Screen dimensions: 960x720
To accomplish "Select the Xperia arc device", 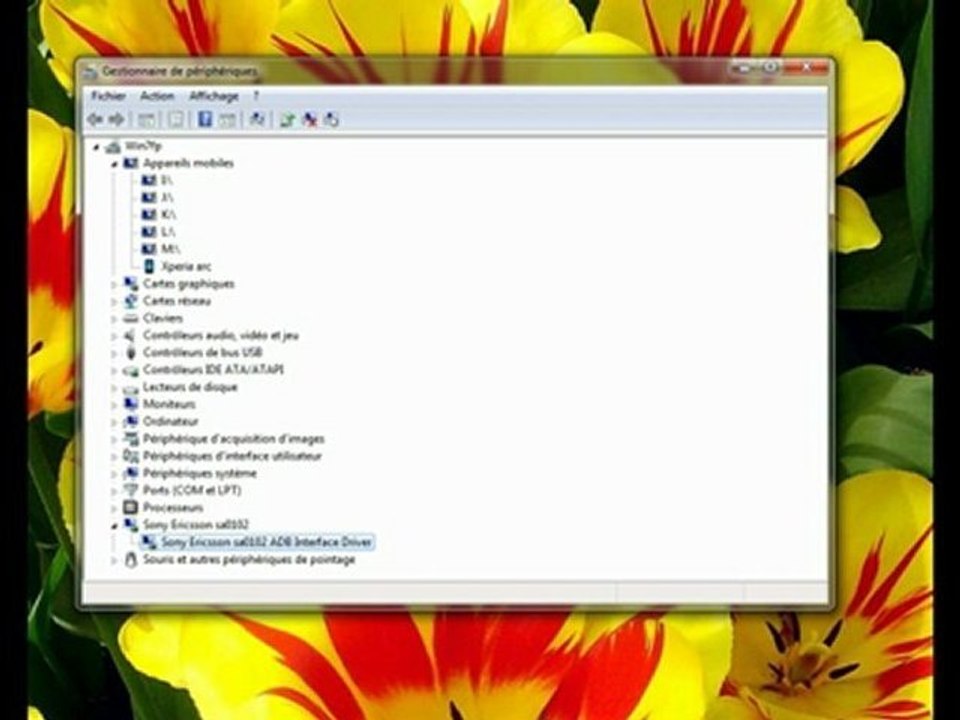I will (186, 266).
